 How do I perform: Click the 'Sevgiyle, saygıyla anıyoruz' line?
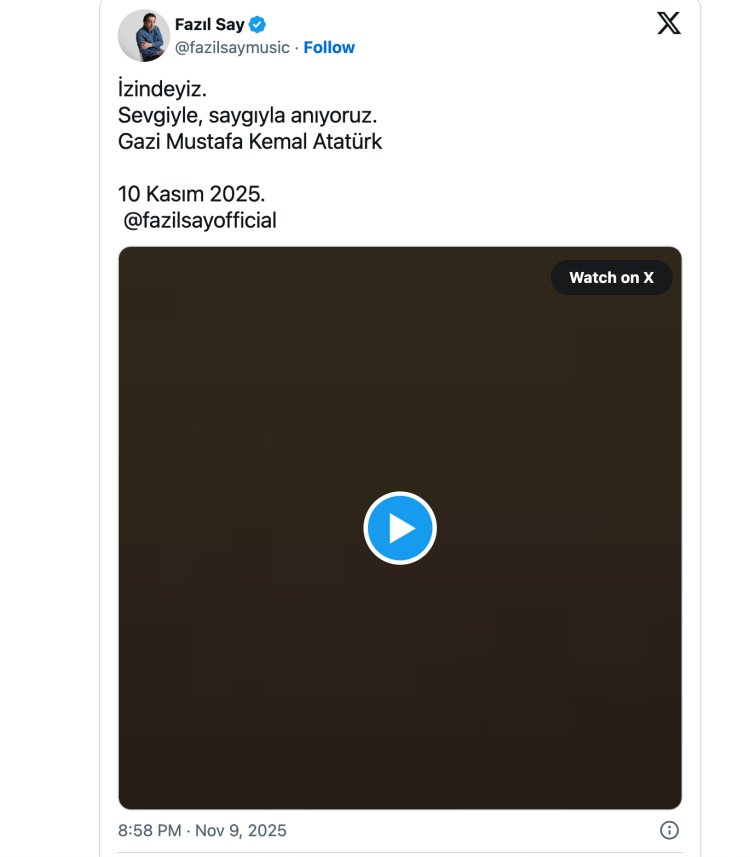pyautogui.click(x=247, y=116)
